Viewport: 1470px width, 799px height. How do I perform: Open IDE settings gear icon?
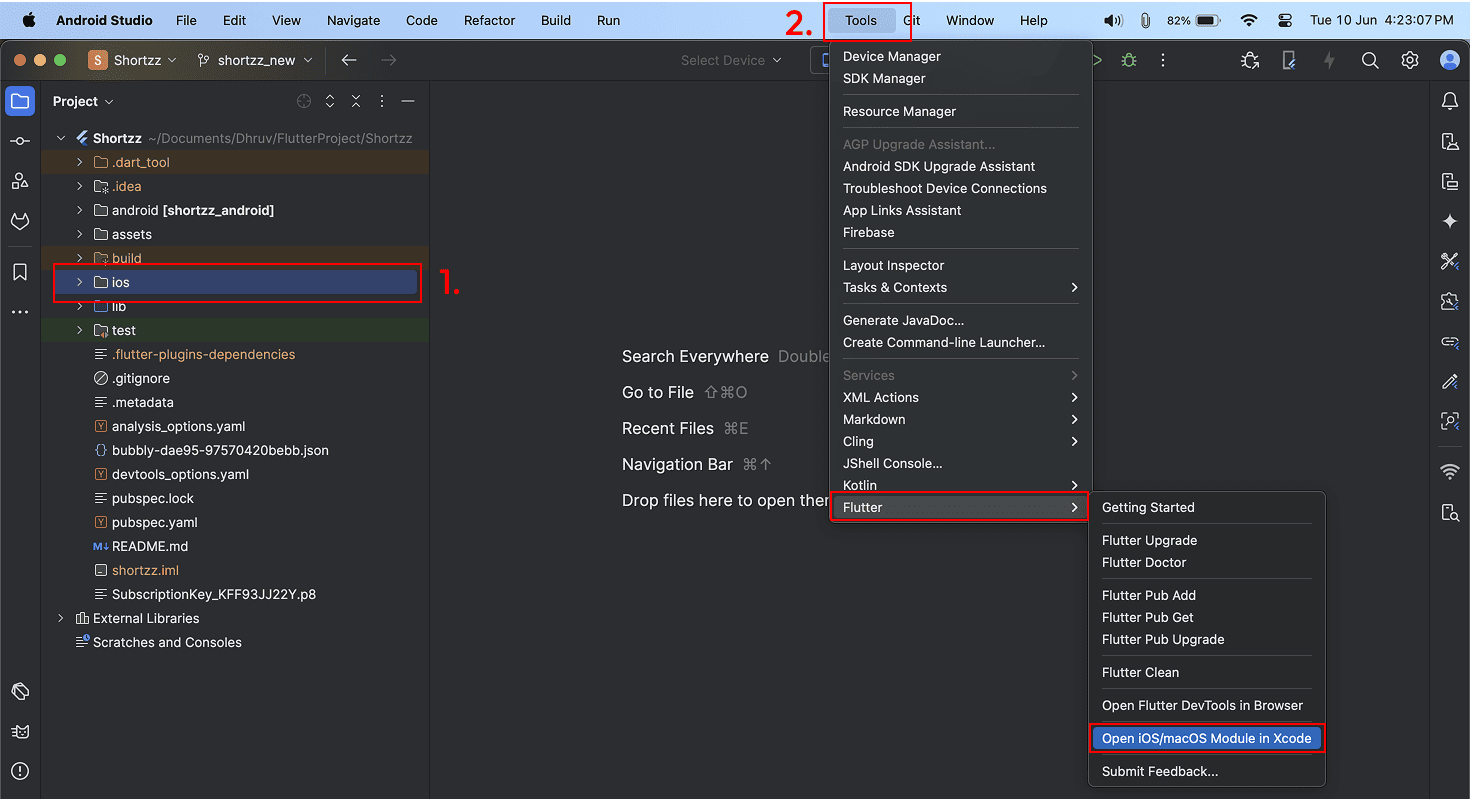[1410, 61]
